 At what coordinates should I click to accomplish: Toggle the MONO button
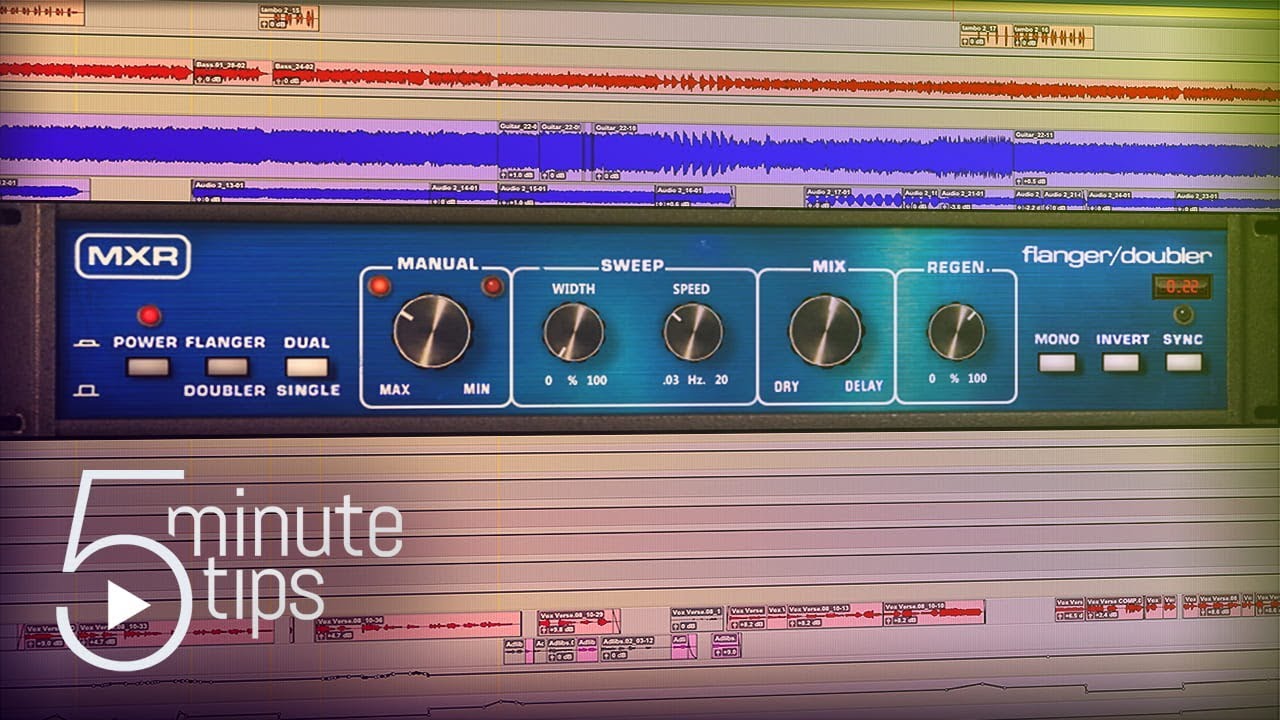[x=1057, y=362]
